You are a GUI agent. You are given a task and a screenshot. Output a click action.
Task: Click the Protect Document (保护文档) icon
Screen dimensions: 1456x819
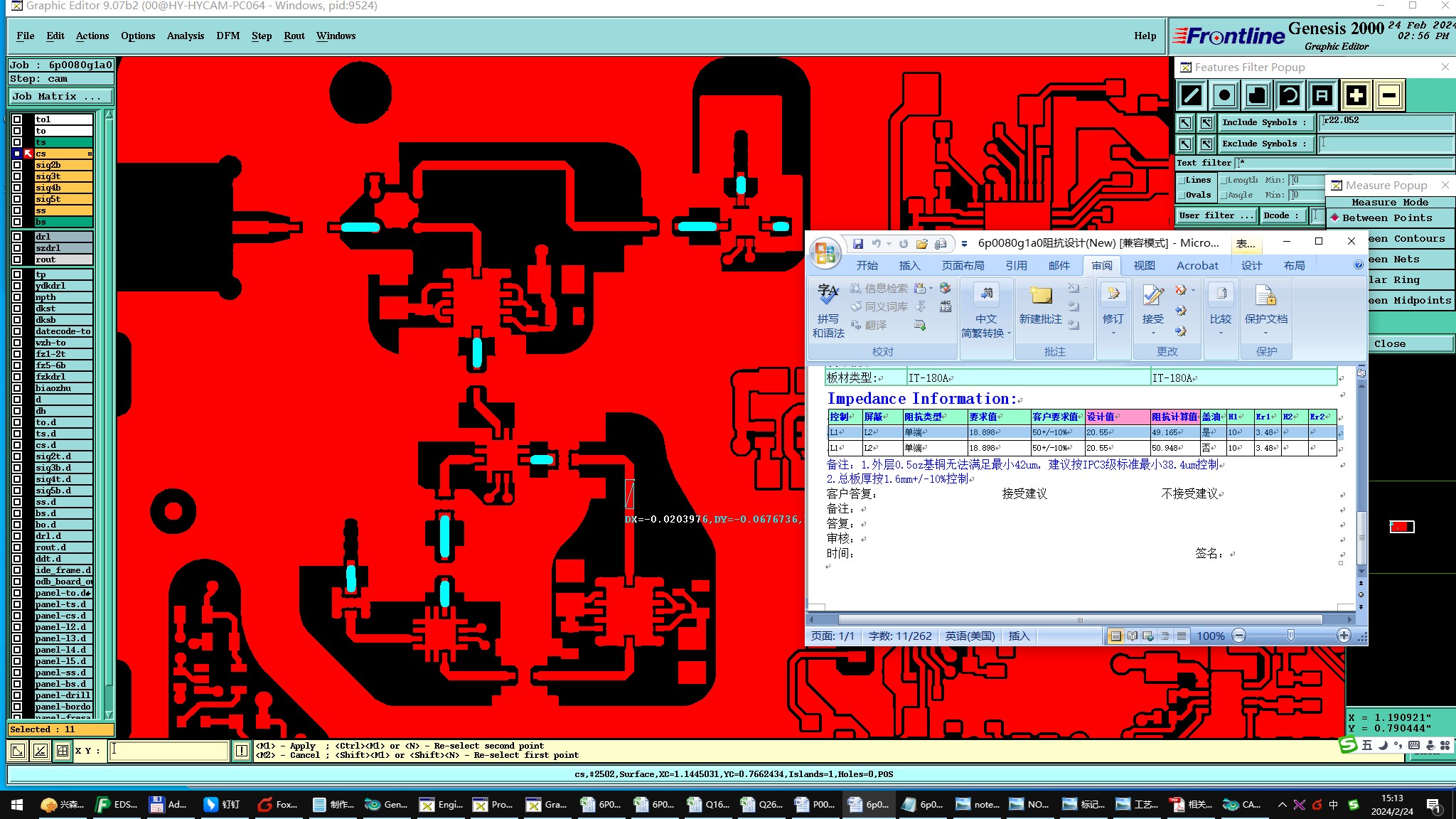pyautogui.click(x=1265, y=296)
